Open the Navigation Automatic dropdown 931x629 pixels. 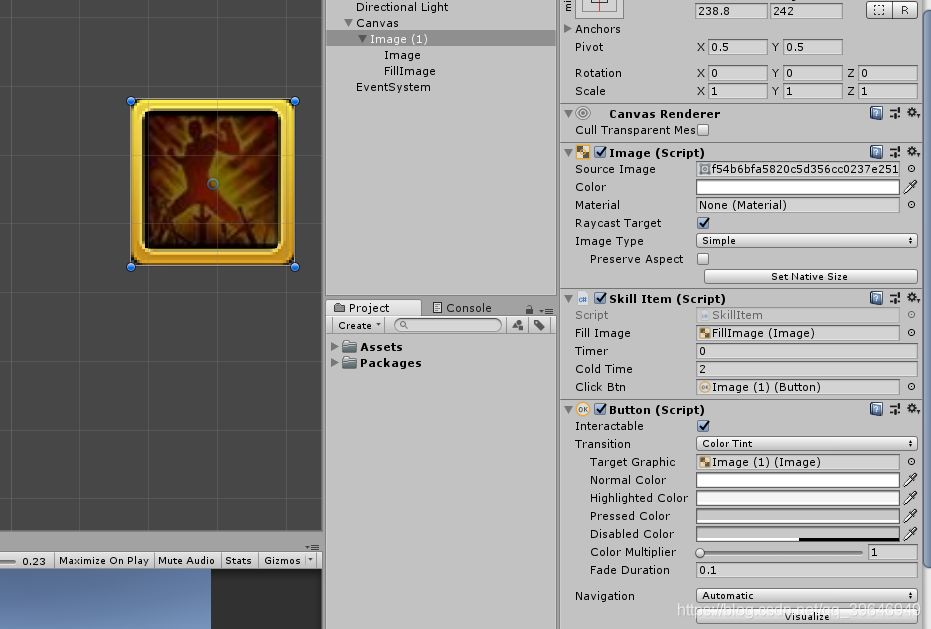[806, 595]
